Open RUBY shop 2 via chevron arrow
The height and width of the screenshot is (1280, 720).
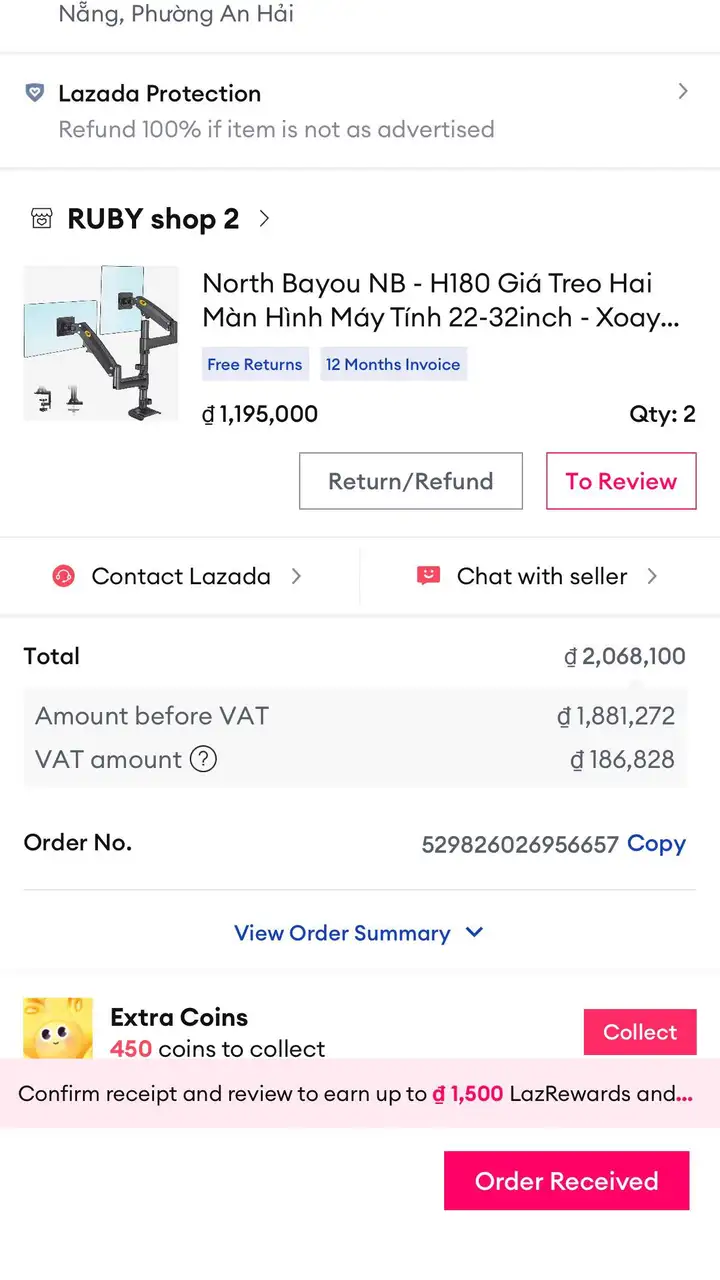point(264,218)
